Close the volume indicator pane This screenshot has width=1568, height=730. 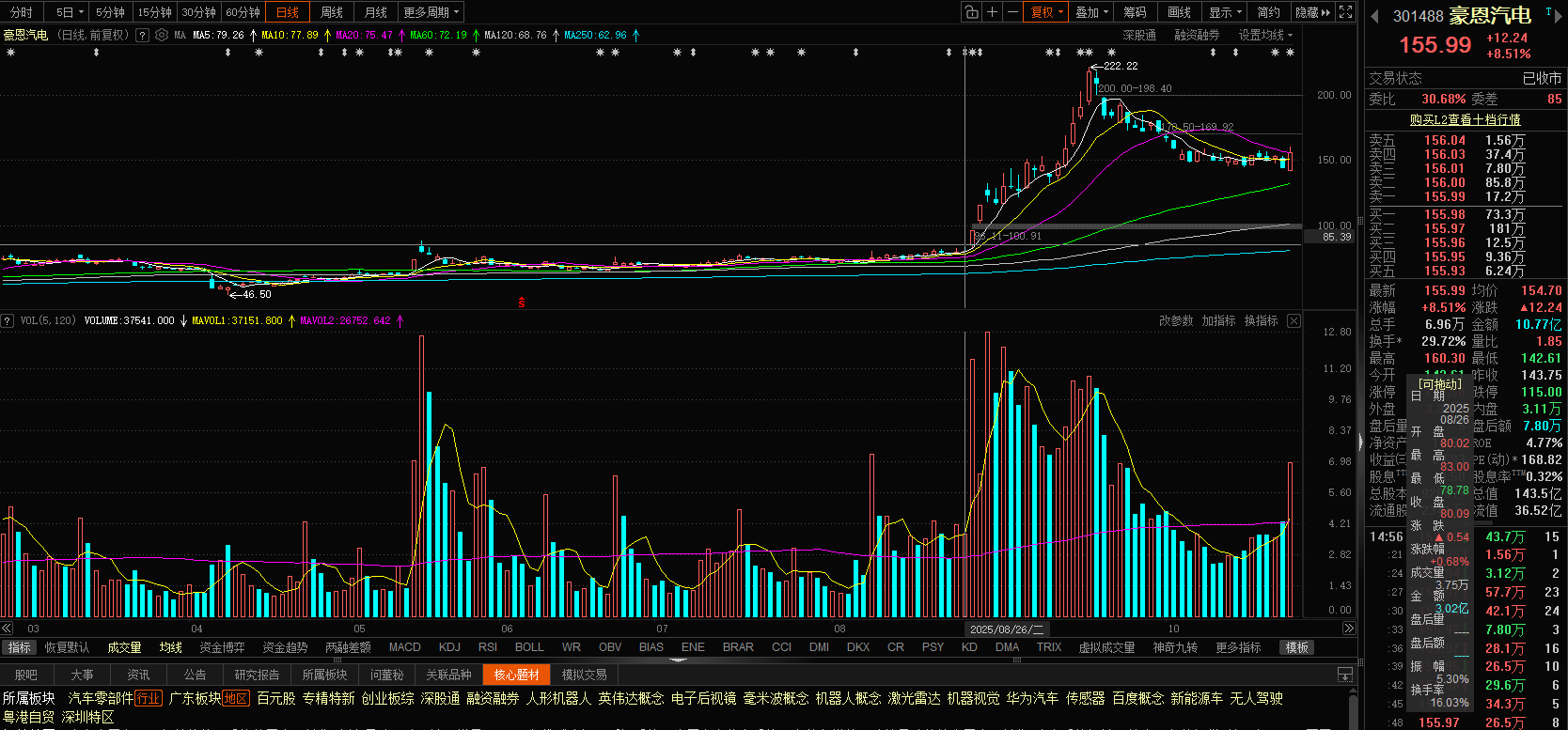tap(1294, 320)
